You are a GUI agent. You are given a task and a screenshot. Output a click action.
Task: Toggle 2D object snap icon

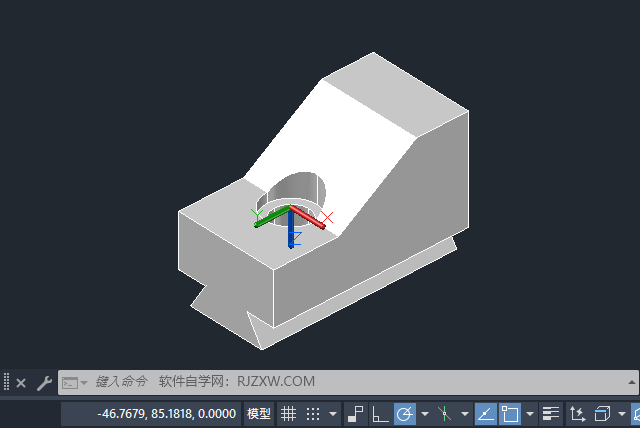(x=510, y=414)
